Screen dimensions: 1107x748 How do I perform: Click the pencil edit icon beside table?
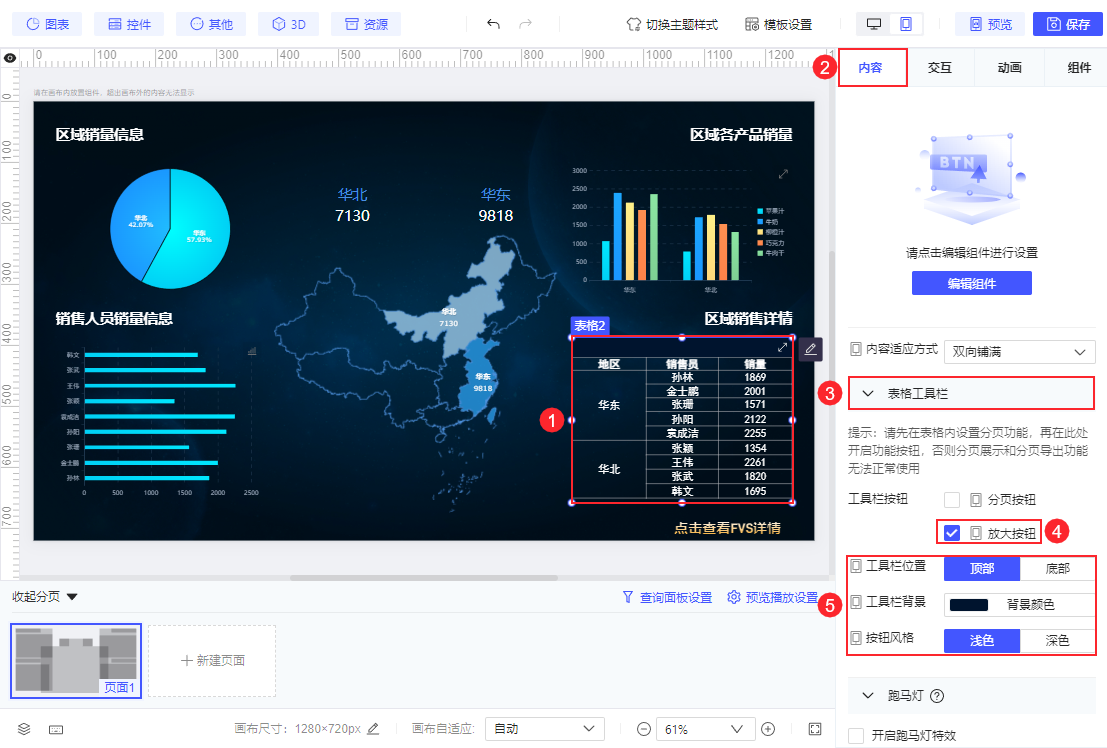[x=810, y=349]
